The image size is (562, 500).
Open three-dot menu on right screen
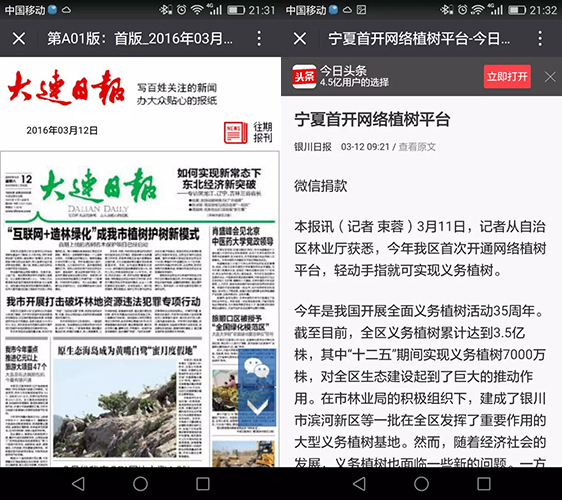click(540, 38)
